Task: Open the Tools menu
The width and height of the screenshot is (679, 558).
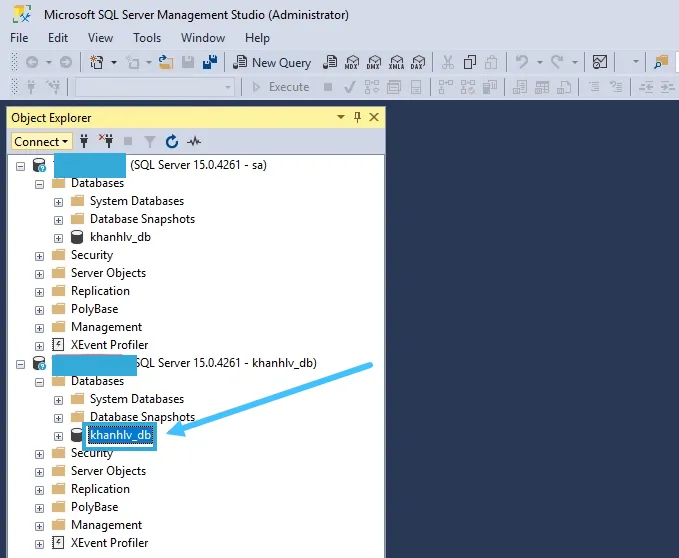Action: [147, 38]
